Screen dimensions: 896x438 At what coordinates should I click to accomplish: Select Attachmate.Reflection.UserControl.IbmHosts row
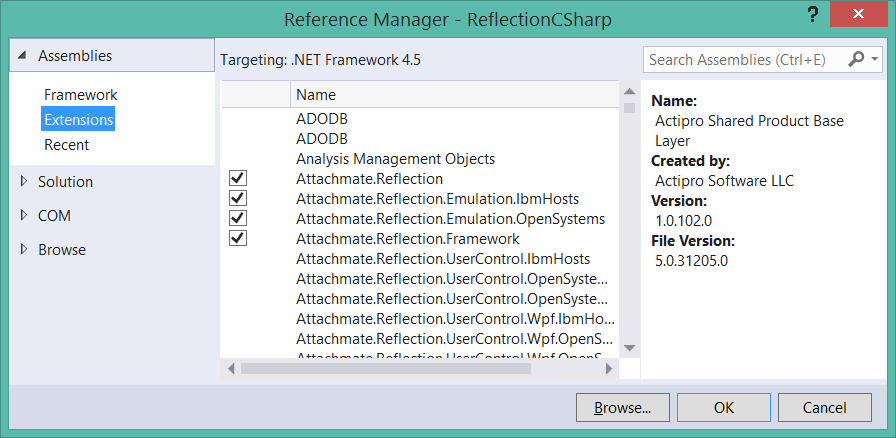click(x=419, y=259)
